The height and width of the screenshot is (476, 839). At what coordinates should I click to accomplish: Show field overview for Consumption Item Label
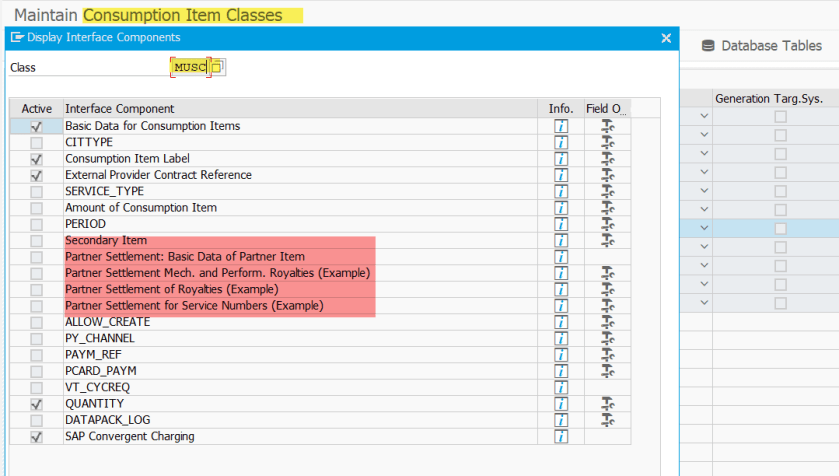(x=607, y=159)
